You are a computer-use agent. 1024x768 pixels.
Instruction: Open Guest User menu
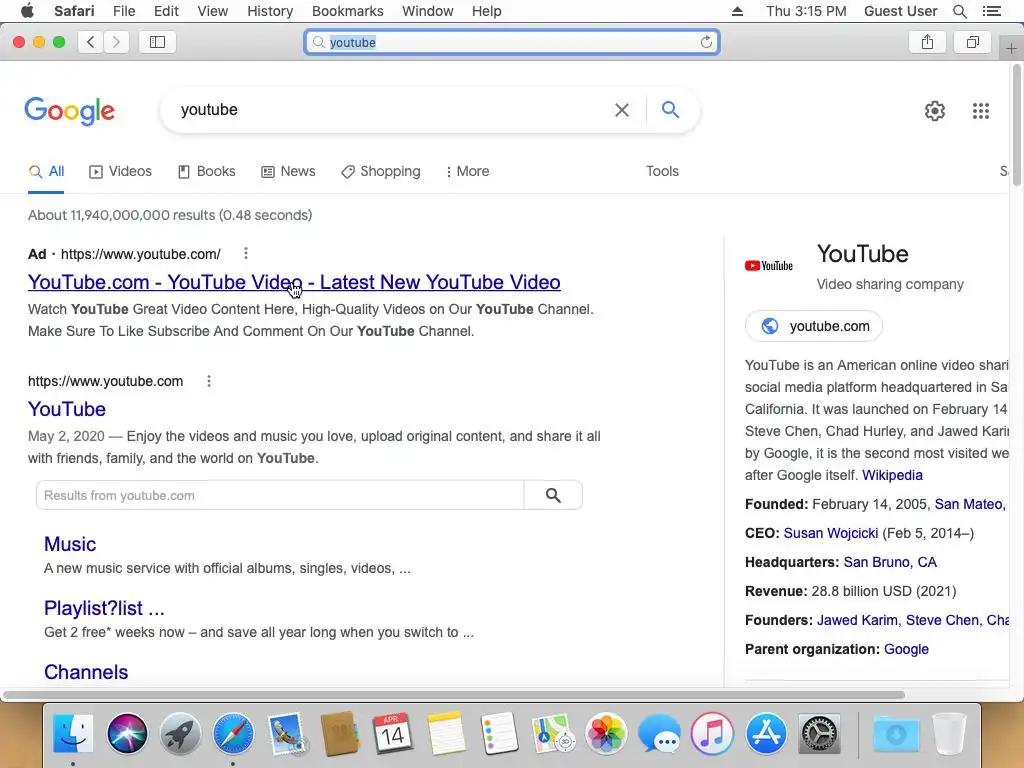tap(900, 11)
